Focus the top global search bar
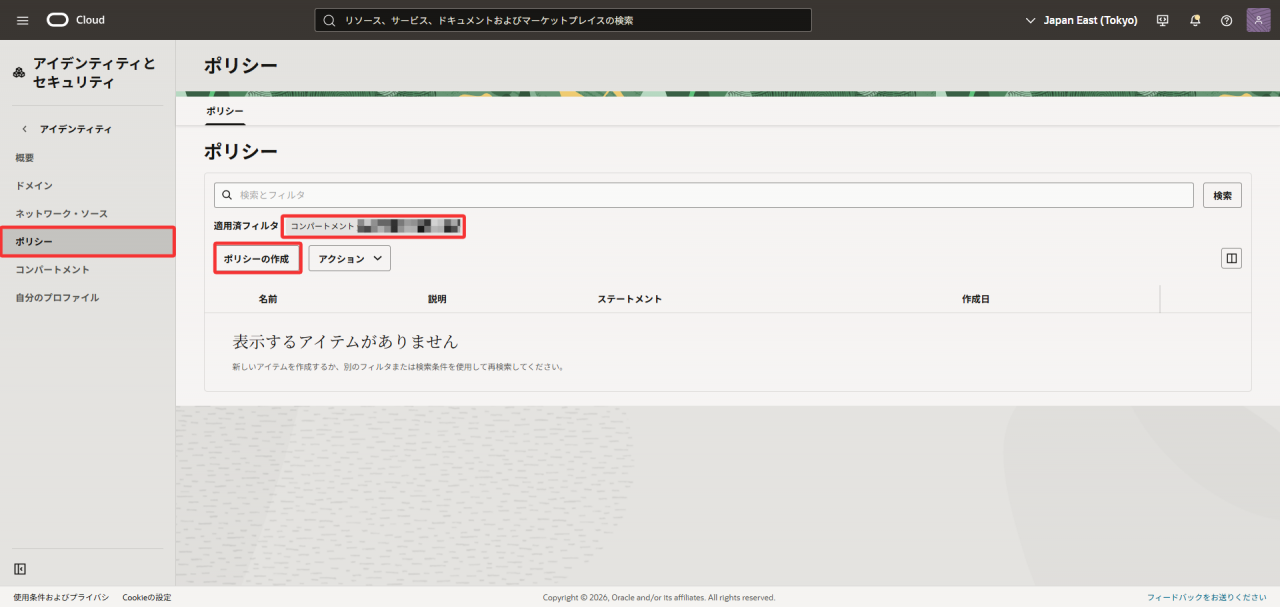Screen dimensions: 1280x607 point(563,20)
